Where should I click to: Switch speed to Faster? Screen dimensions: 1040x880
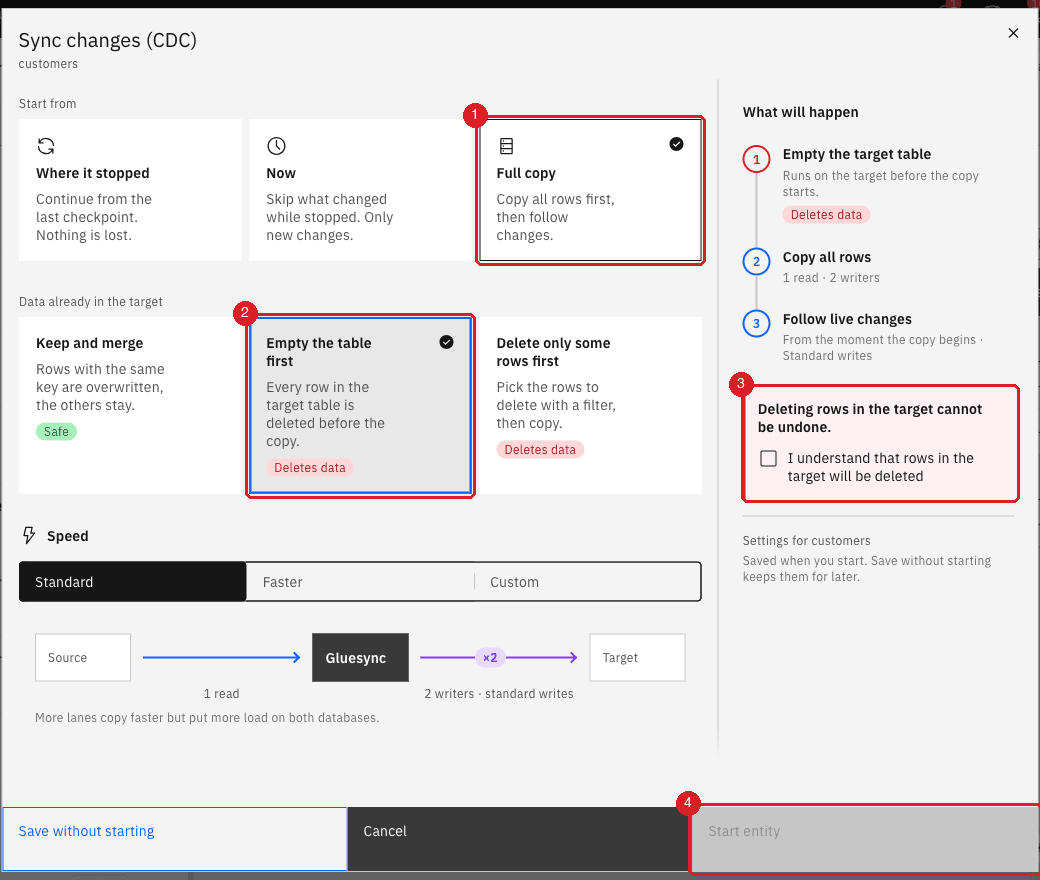coord(360,582)
